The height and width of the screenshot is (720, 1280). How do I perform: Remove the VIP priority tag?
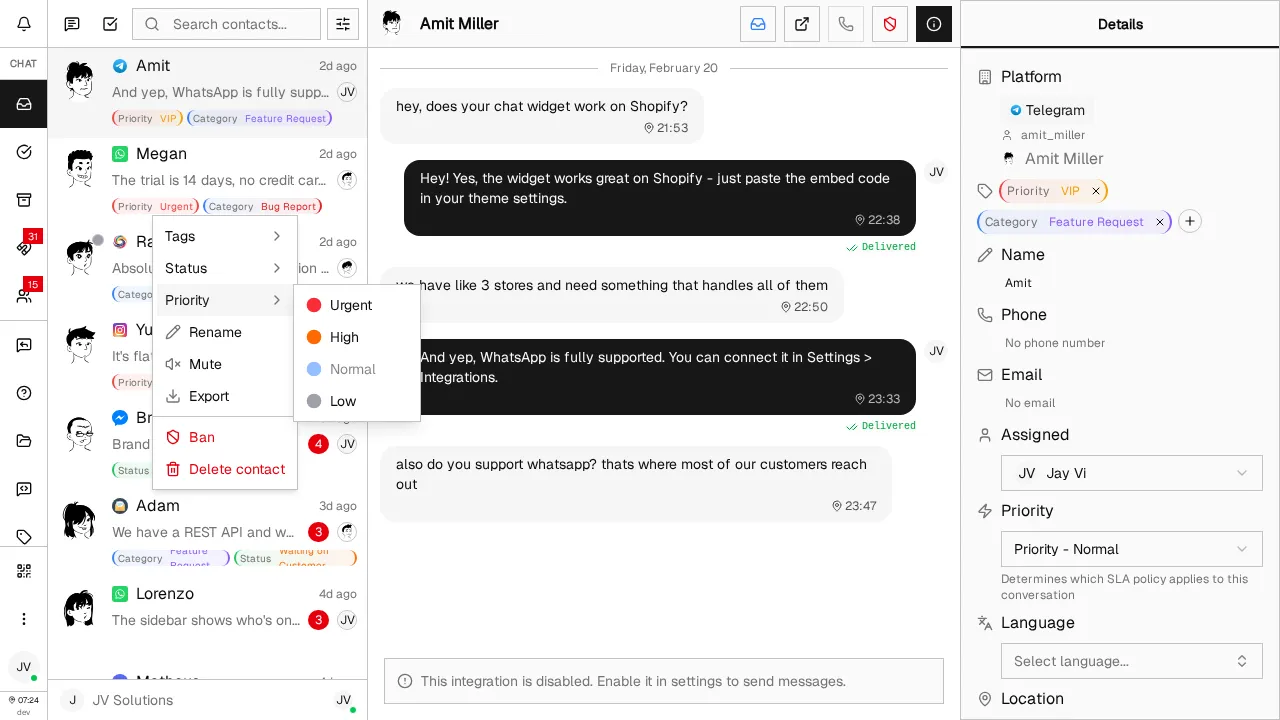(x=1096, y=191)
